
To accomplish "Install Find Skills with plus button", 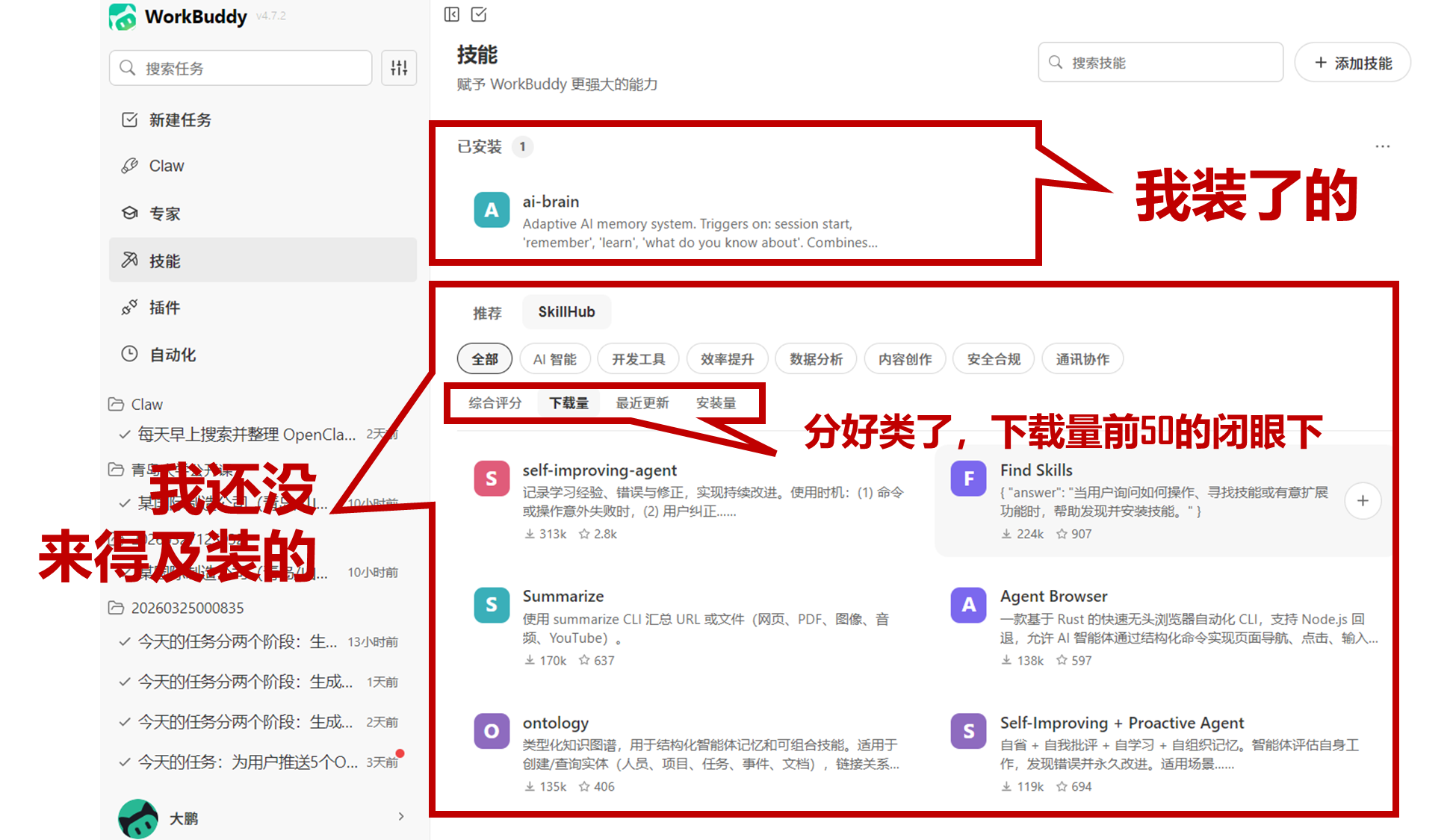I will 1363,500.
